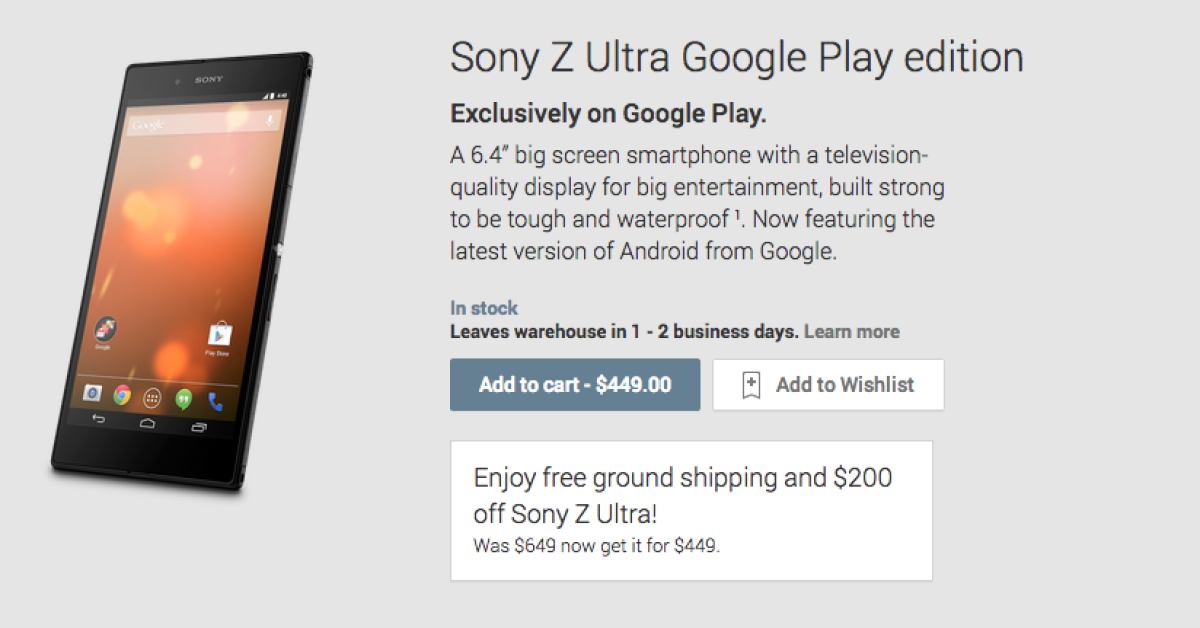1200x628 pixels.
Task: Tap the Camera icon in the phone dock
Action: coord(92,393)
